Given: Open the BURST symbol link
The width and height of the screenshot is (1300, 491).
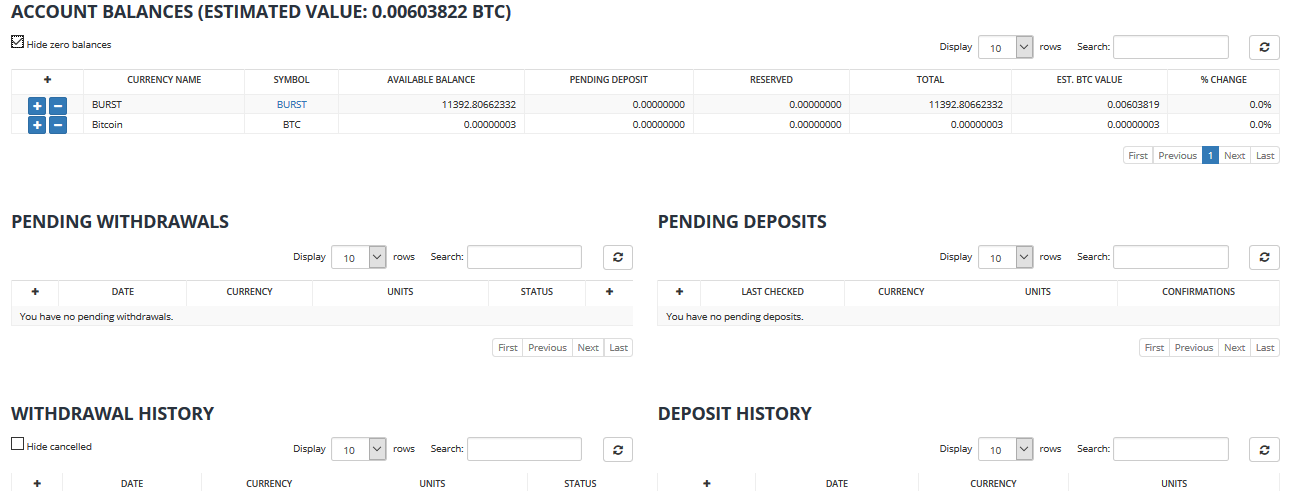Looking at the screenshot, I should click(x=292, y=105).
